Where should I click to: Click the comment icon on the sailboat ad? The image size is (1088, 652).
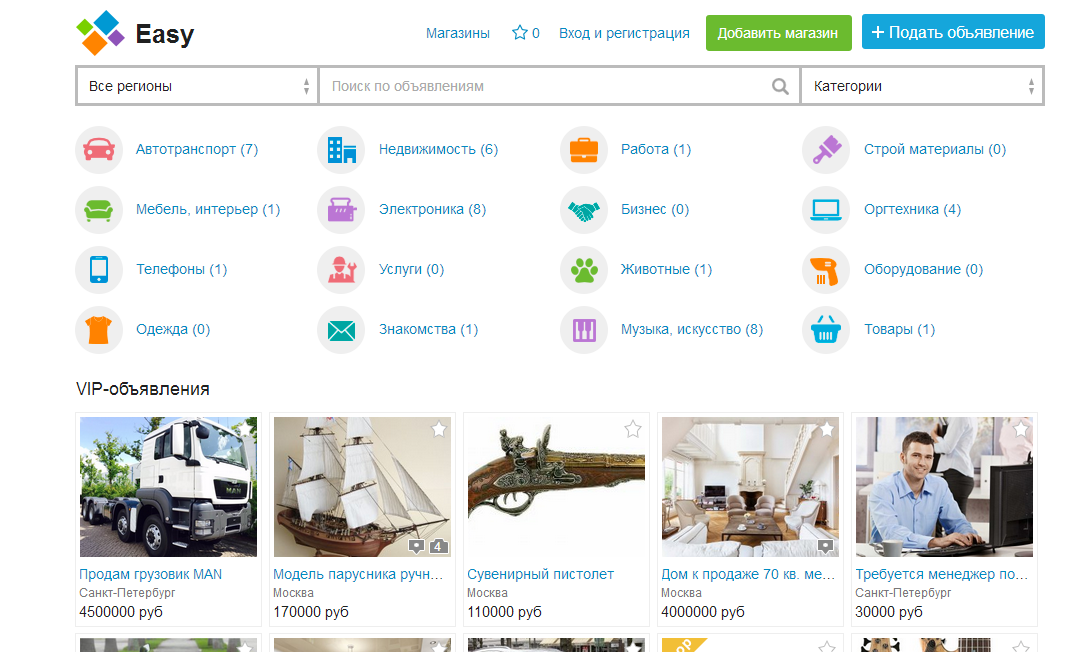pos(416,546)
